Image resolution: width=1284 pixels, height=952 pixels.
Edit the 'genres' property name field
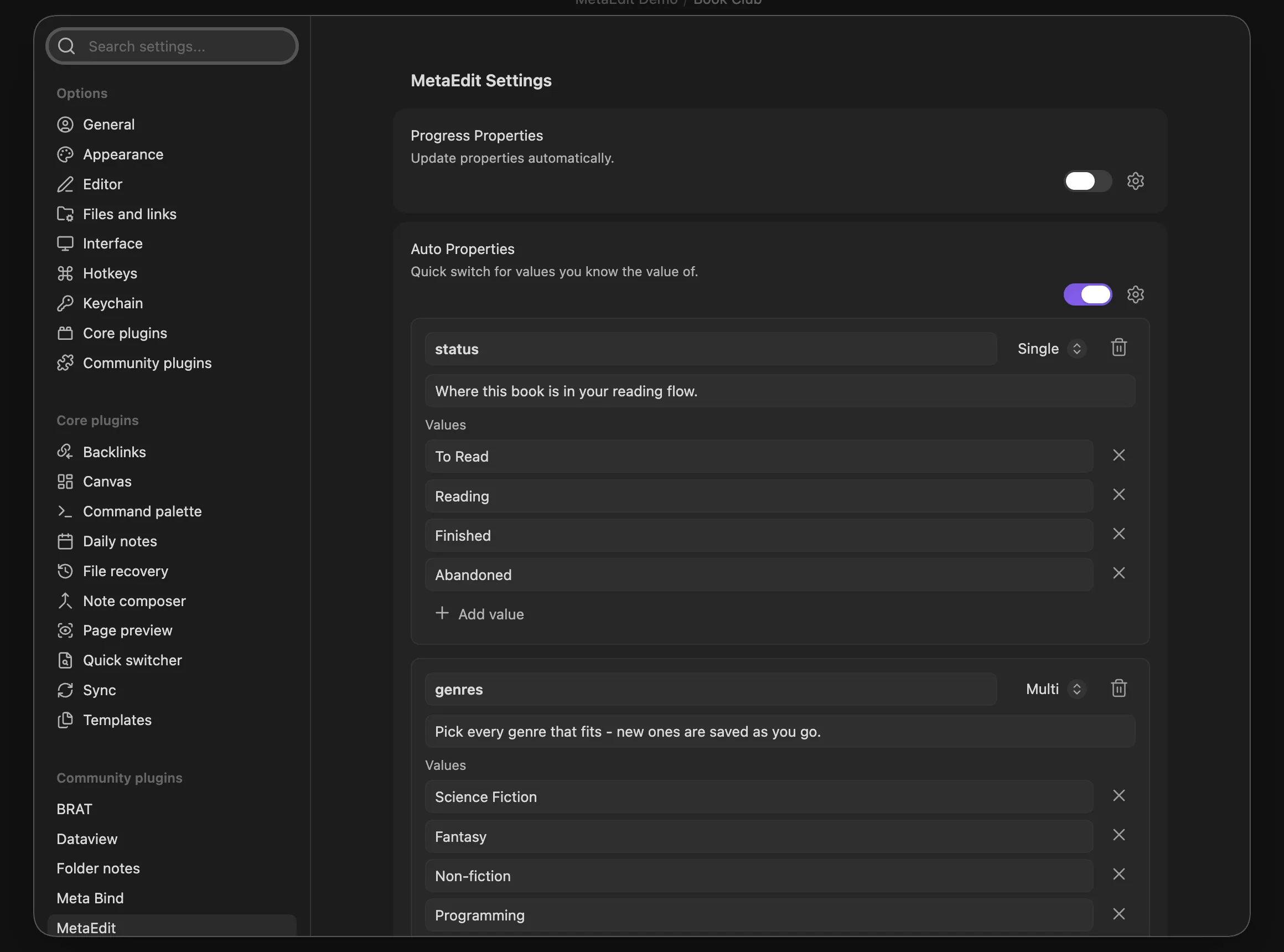click(711, 689)
